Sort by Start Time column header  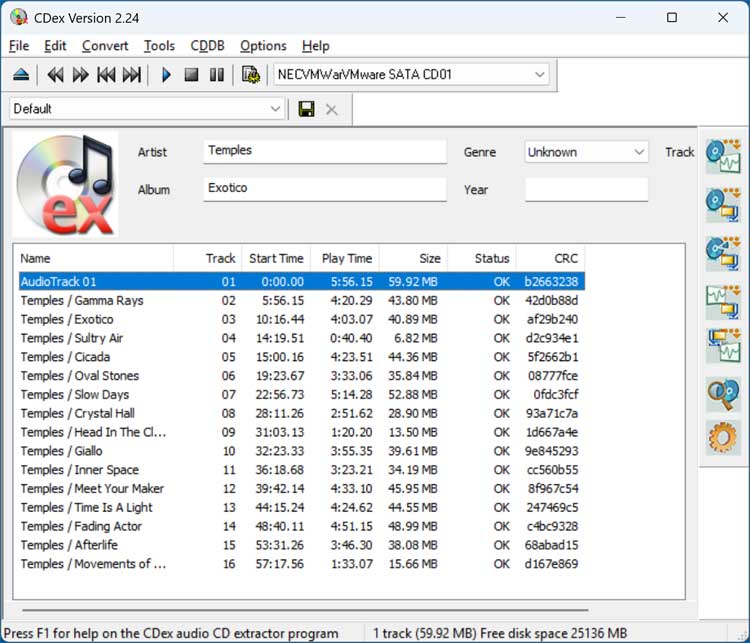click(x=276, y=258)
